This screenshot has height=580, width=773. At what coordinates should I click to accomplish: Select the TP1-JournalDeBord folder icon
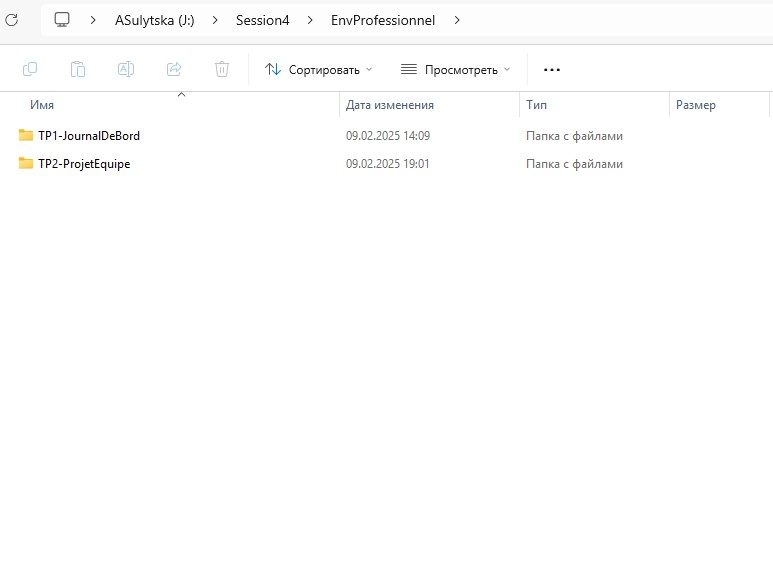26,136
